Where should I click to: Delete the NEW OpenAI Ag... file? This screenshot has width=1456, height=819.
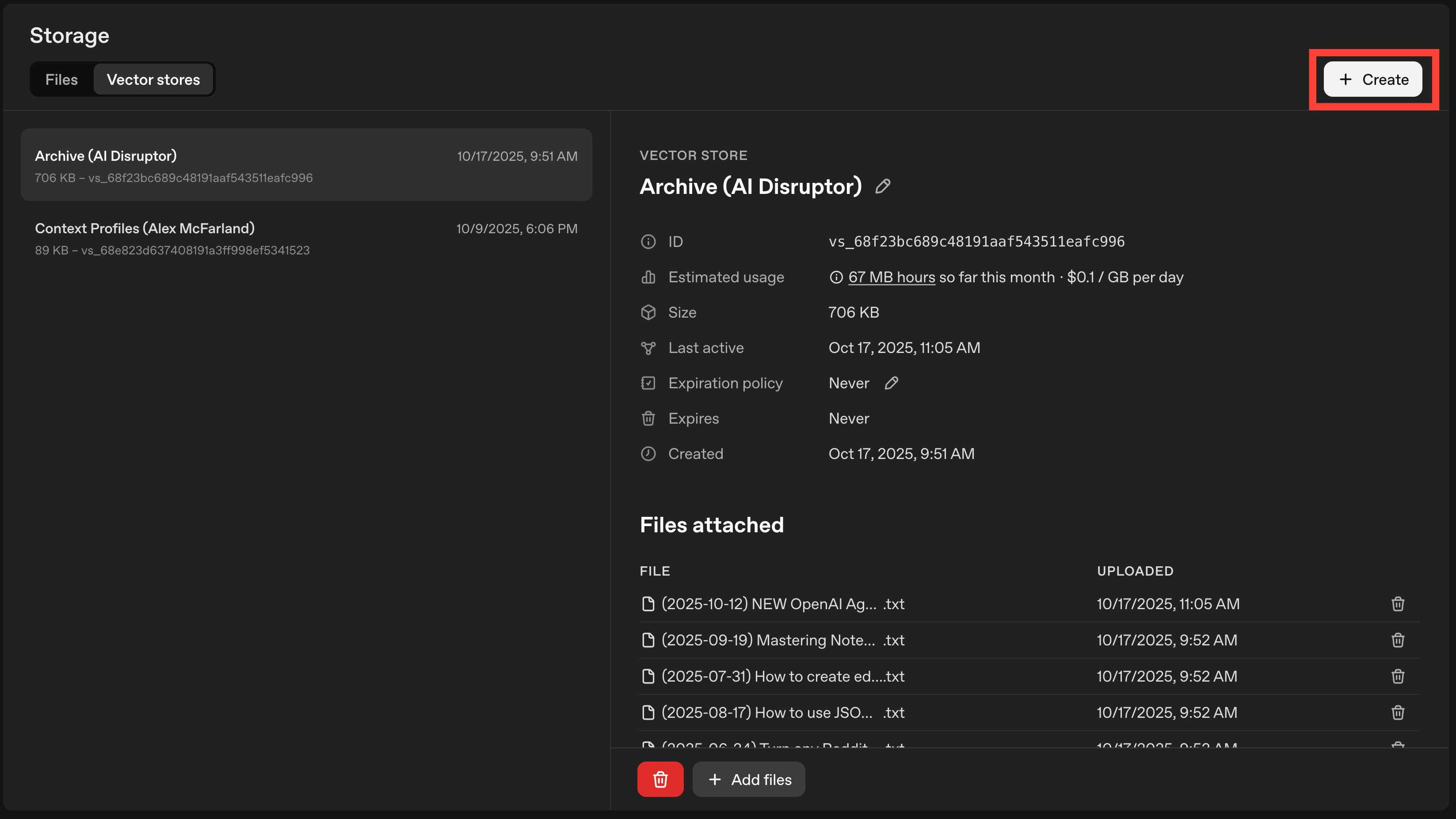(1397, 604)
